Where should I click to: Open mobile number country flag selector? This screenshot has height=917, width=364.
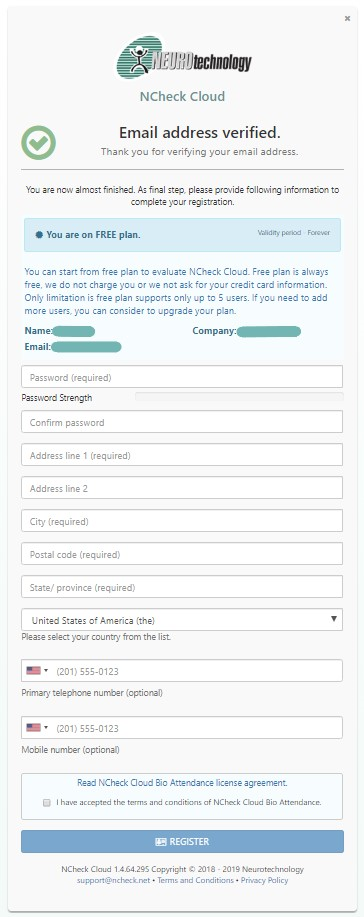pyautogui.click(x=37, y=728)
